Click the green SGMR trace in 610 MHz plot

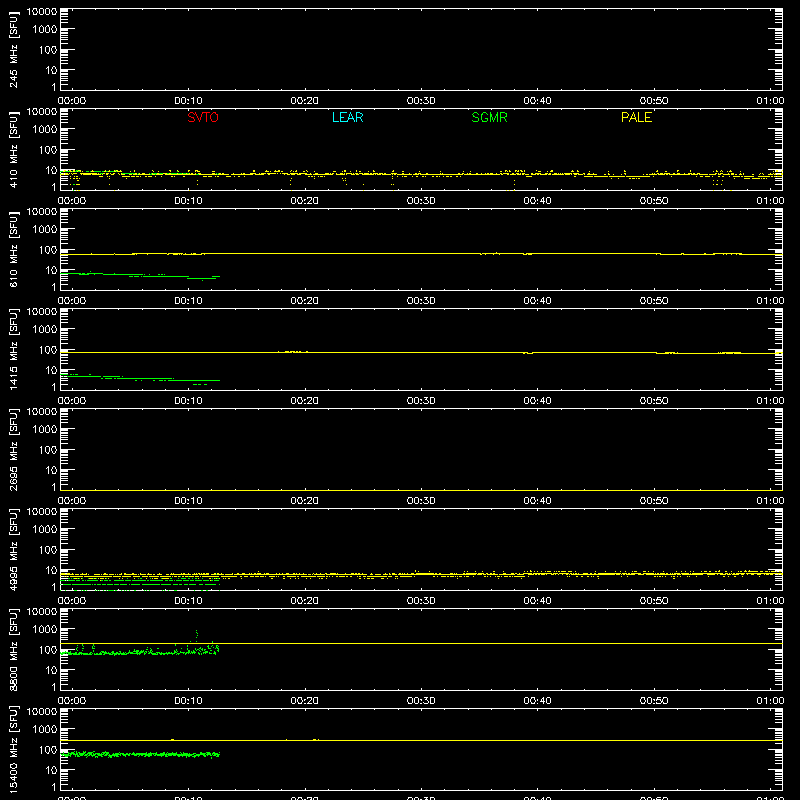click(140, 276)
